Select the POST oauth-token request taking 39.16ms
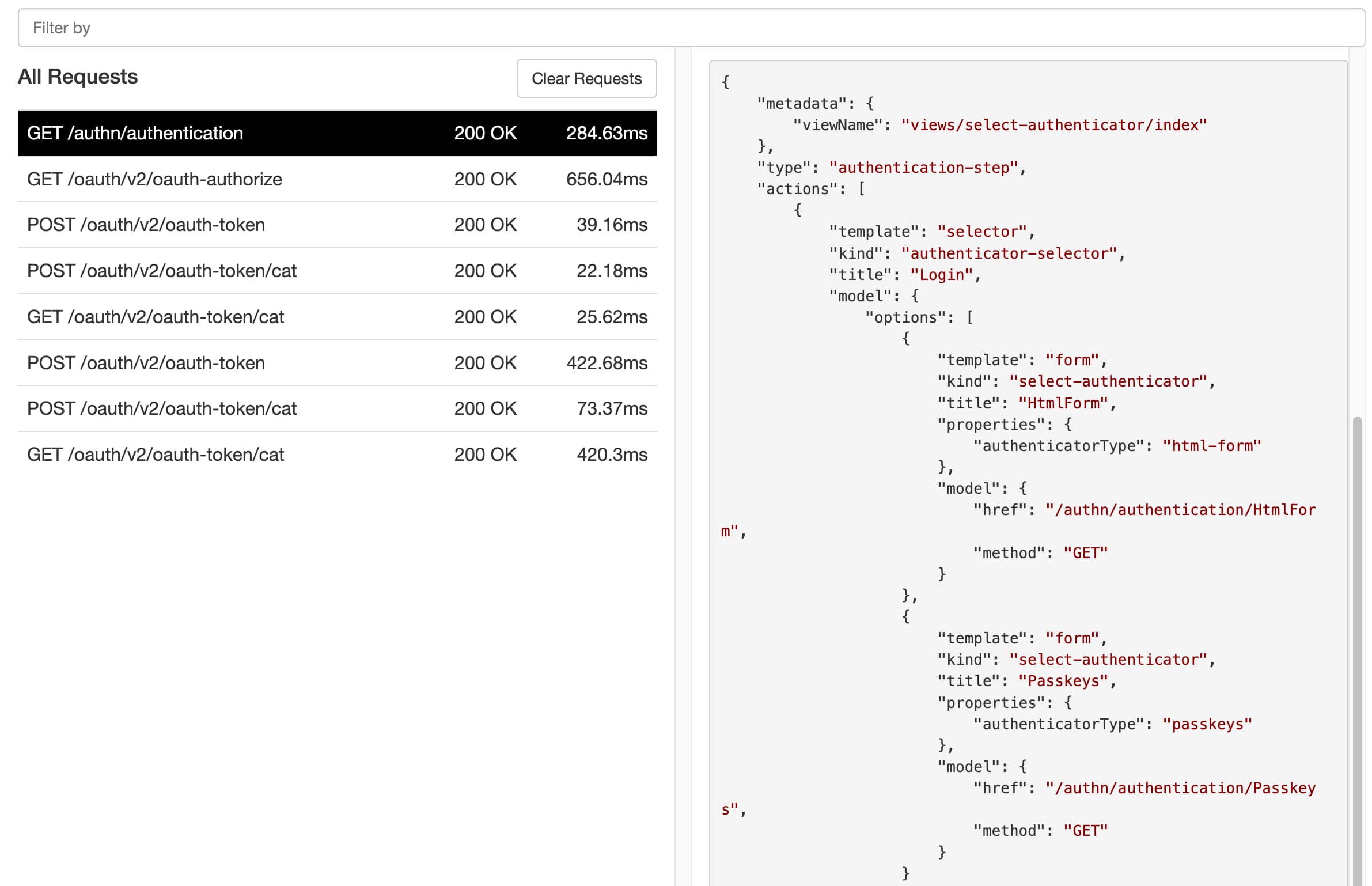 337,225
